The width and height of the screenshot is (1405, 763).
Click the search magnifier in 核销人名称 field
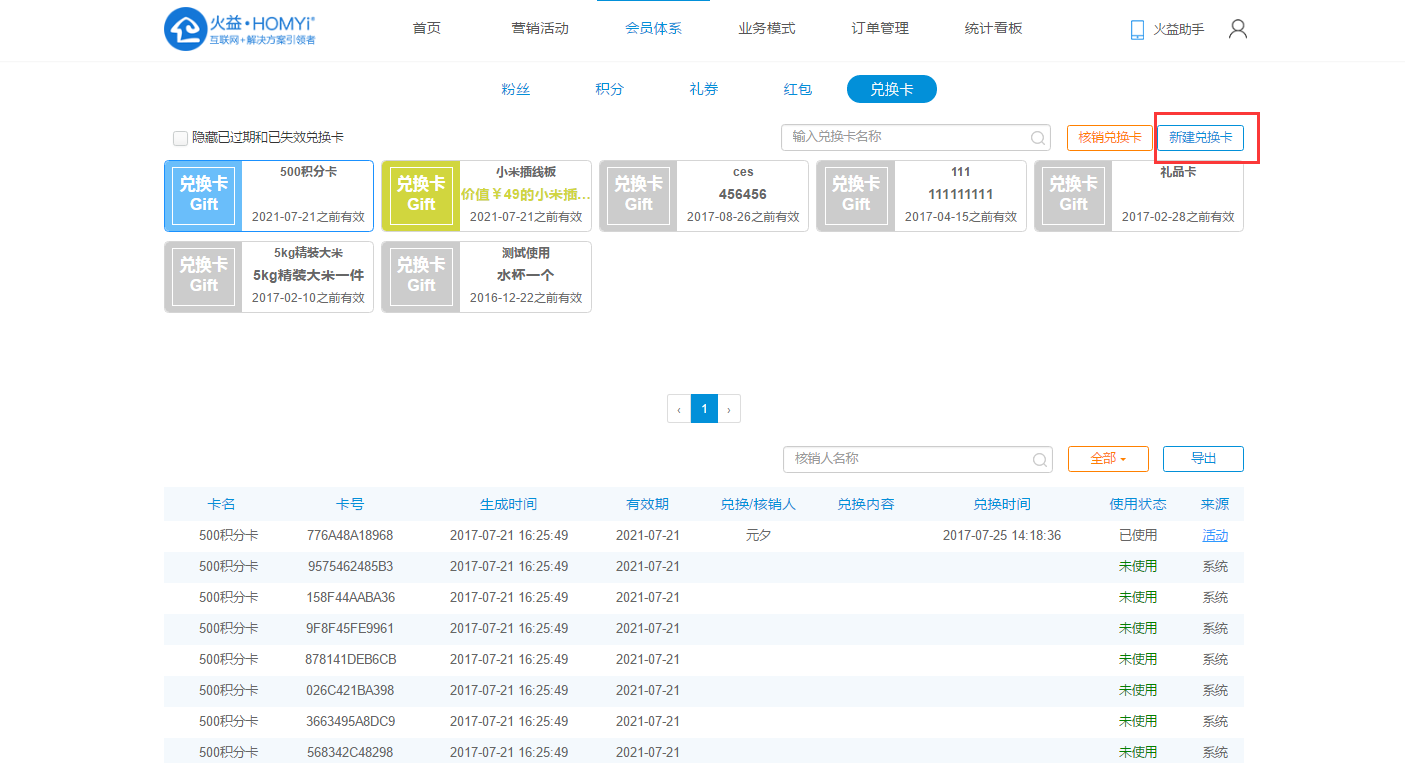coord(1040,460)
